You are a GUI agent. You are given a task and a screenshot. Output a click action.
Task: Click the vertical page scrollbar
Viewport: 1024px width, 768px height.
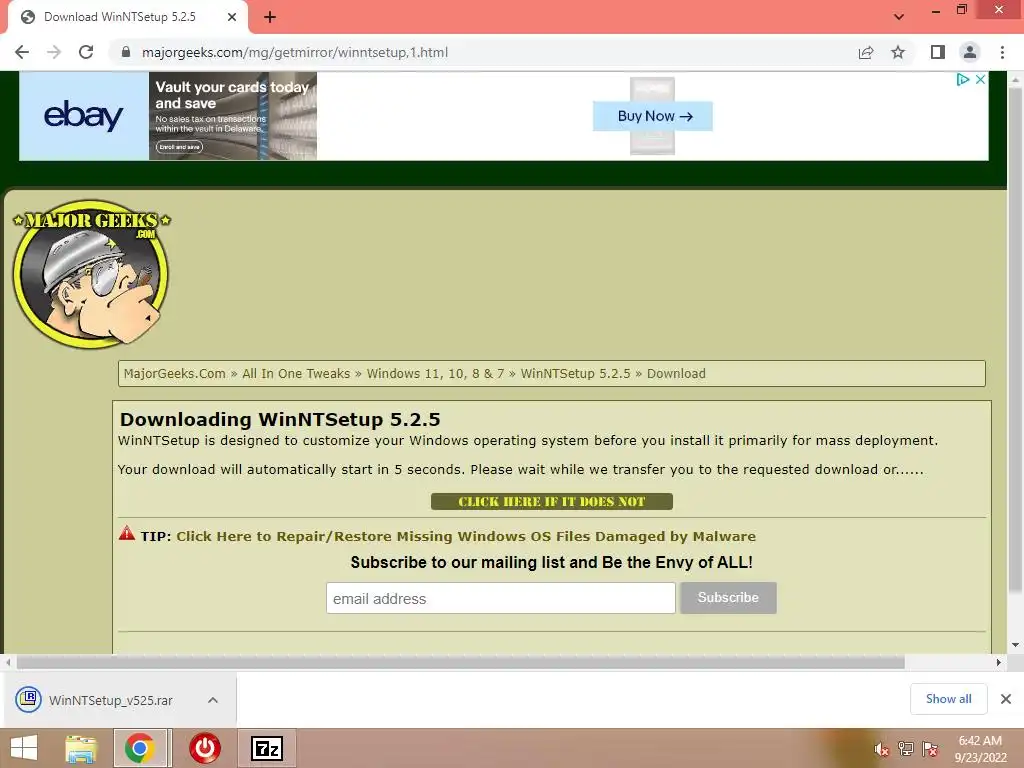click(x=1016, y=340)
